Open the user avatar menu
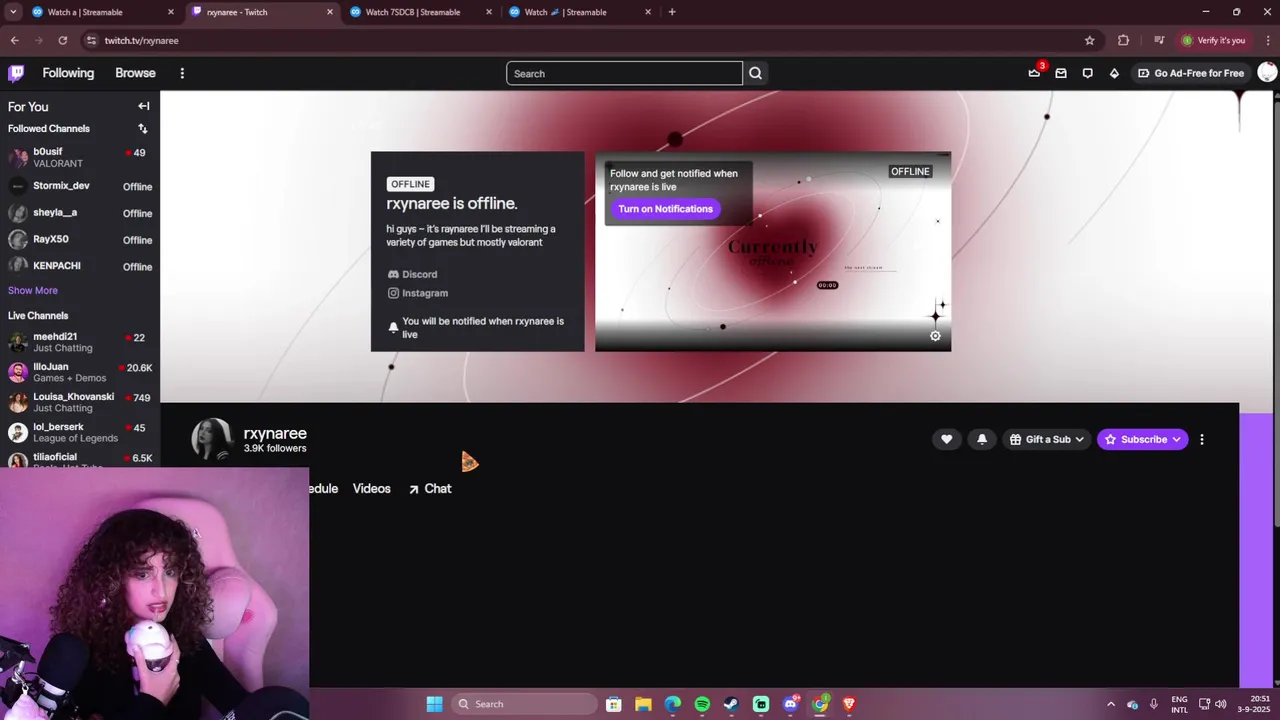The width and height of the screenshot is (1280, 720). pos(1267,73)
